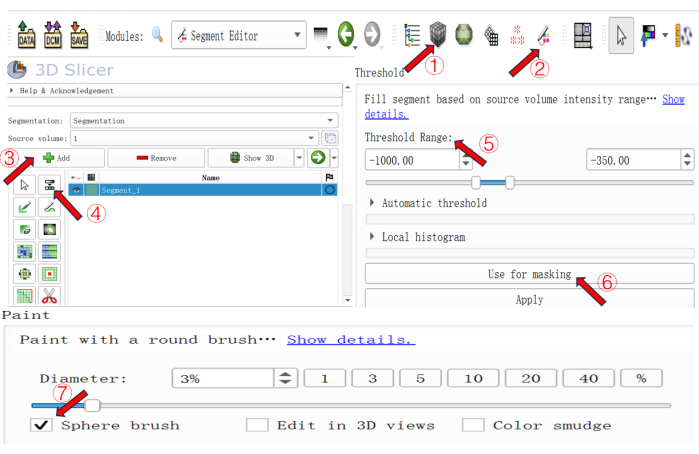Select the Paint effect icon
The image size is (699, 454).
[x=25, y=207]
